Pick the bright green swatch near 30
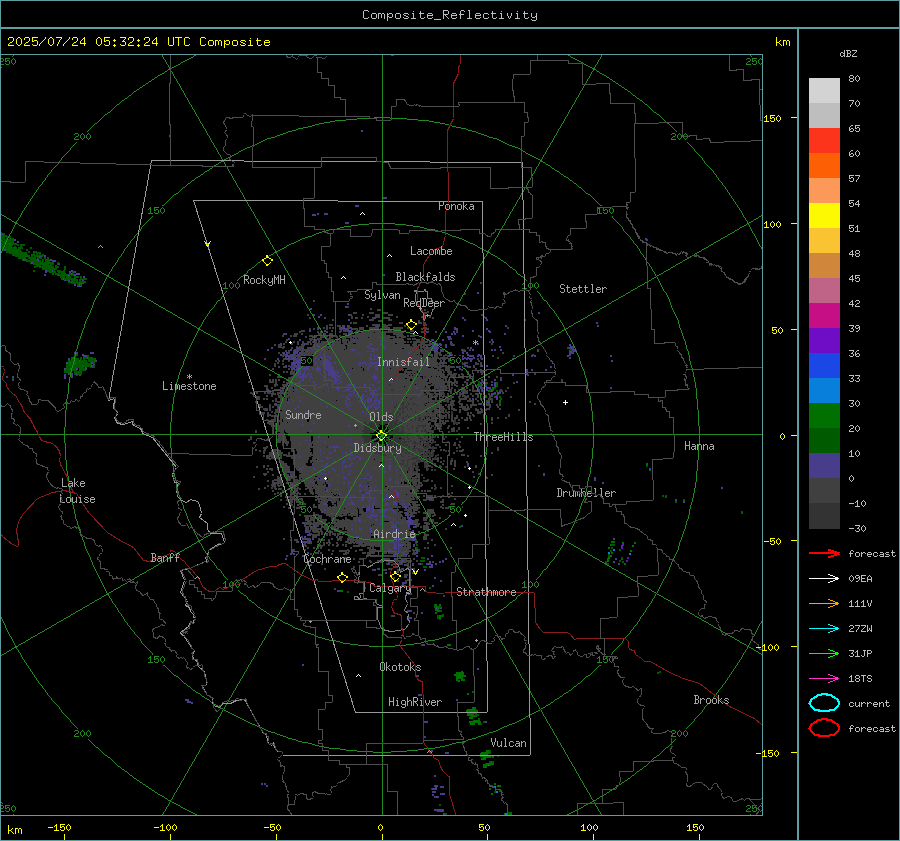The width and height of the screenshot is (900, 841). pyautogui.click(x=824, y=416)
